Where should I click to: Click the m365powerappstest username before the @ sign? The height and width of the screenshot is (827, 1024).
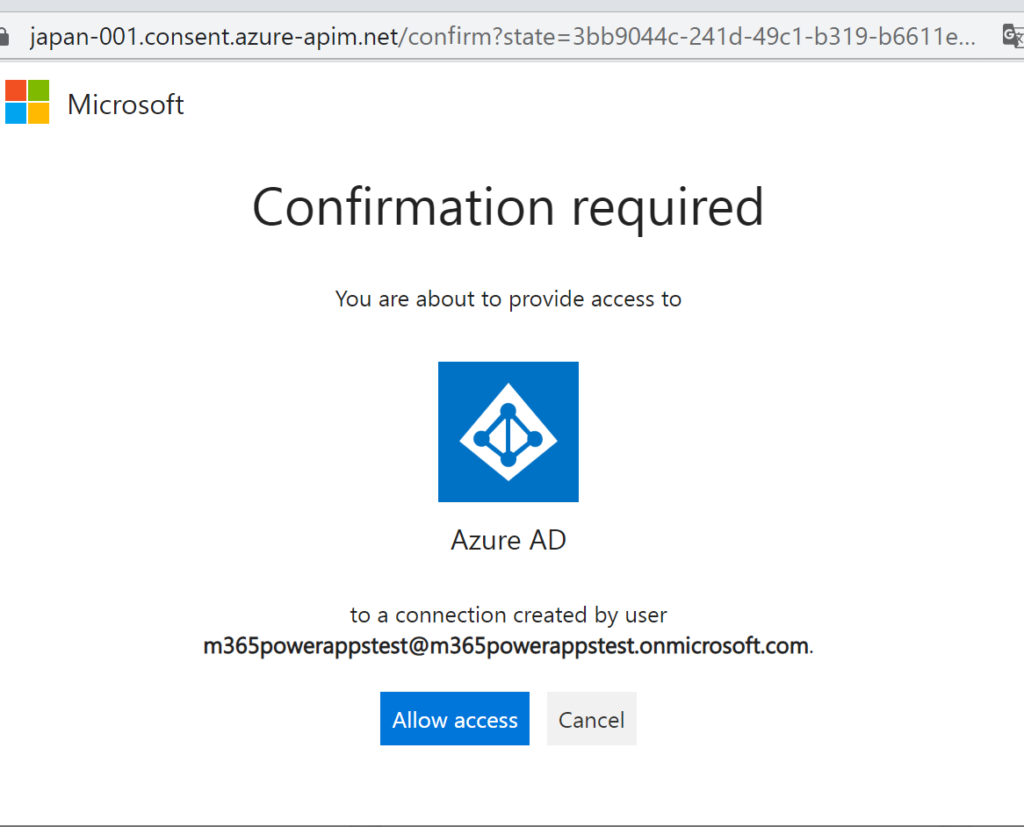pos(300,646)
